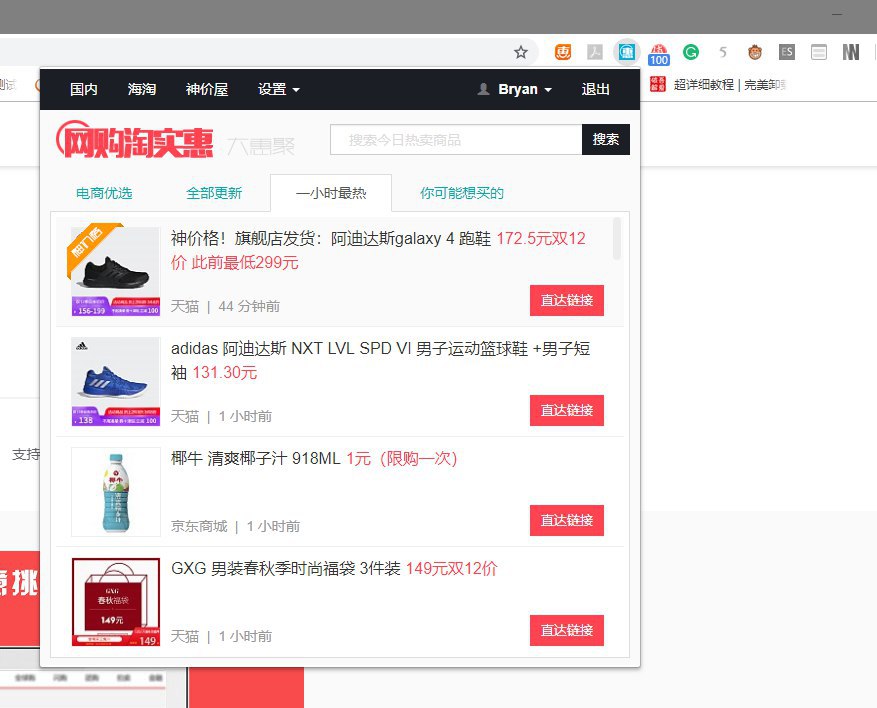
Task: Expand the 设置 dropdown menu
Action: pyautogui.click(x=278, y=89)
